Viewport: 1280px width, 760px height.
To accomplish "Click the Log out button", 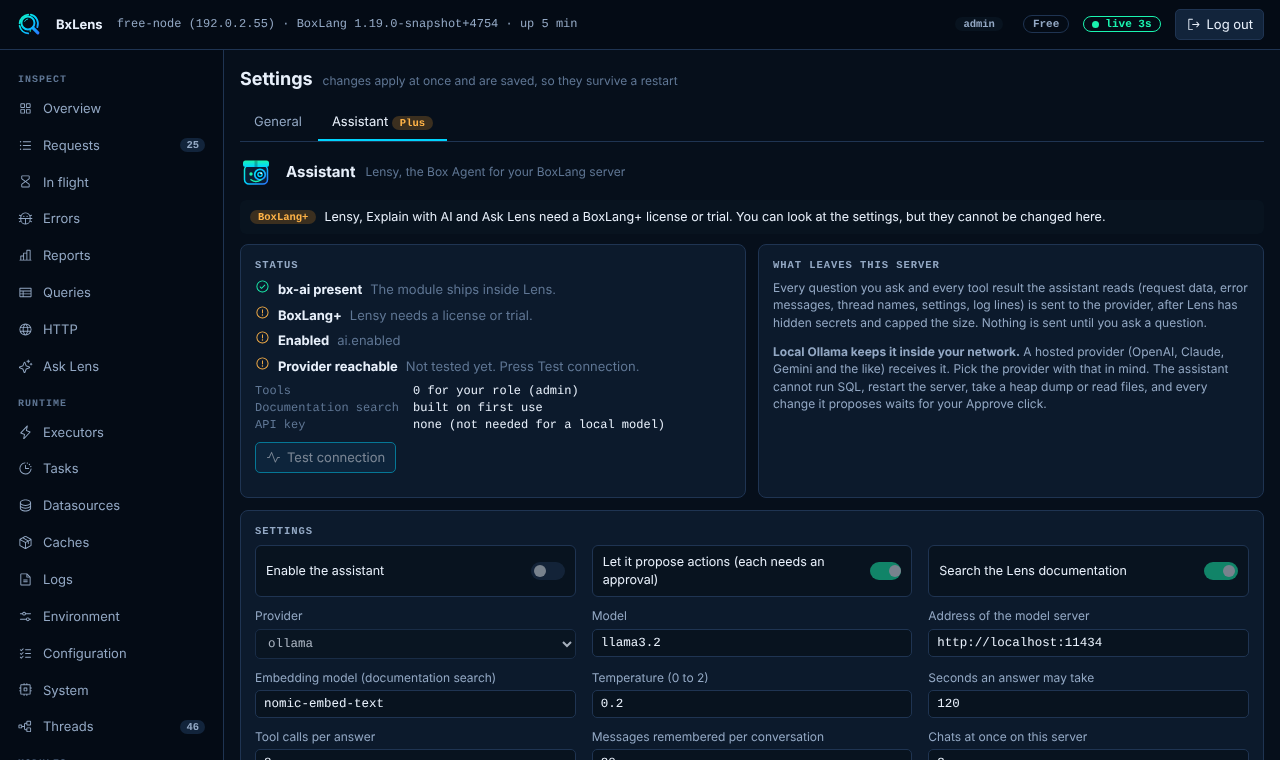I will [x=1219, y=24].
